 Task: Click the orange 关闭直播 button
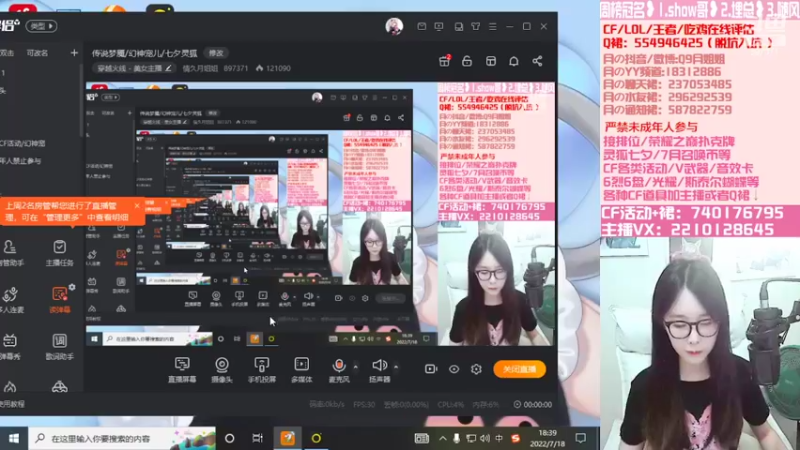(519, 369)
